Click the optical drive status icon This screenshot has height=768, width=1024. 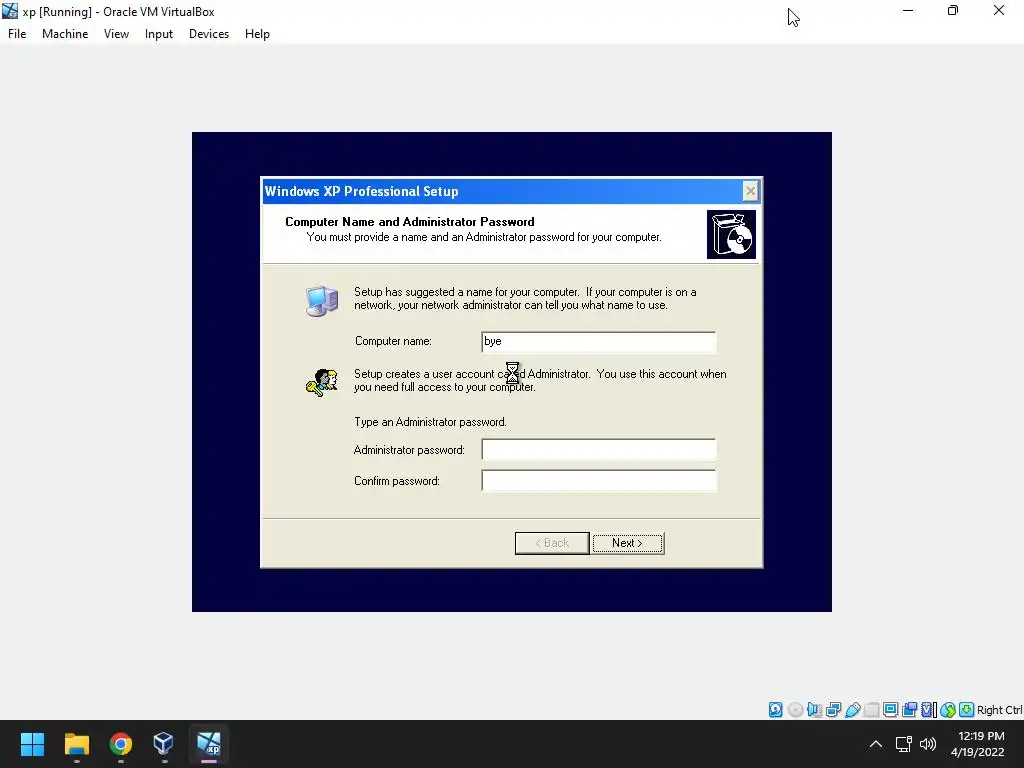pyautogui.click(x=795, y=710)
